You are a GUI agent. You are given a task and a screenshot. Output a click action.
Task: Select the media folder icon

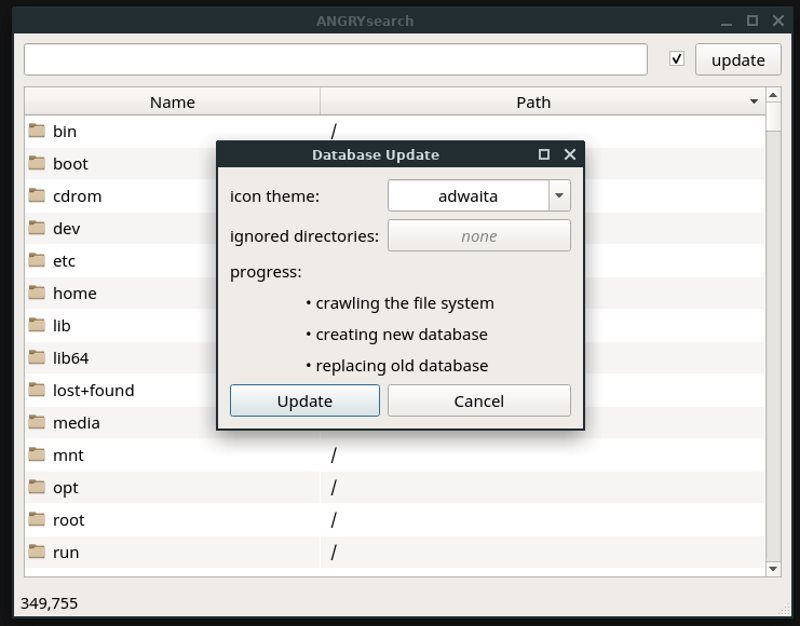point(37,422)
